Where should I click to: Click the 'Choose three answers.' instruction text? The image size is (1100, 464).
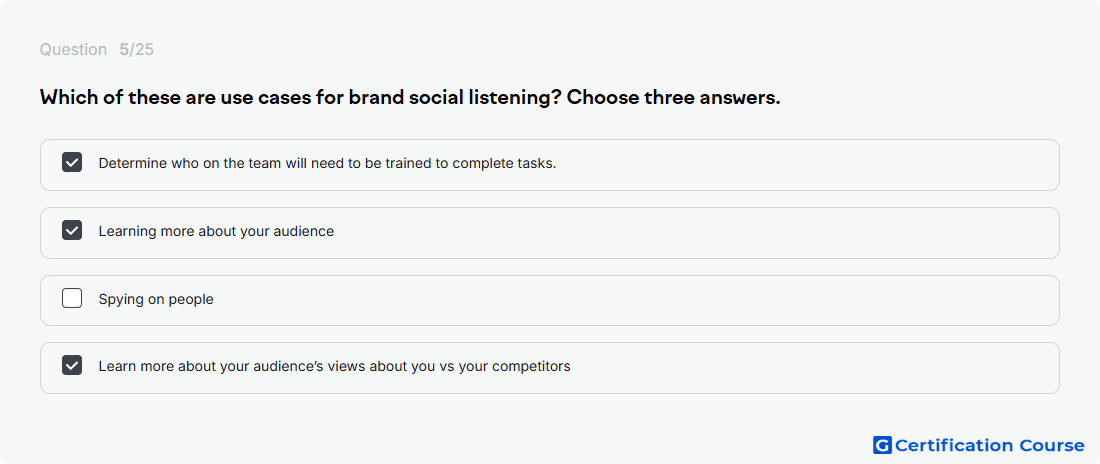[x=673, y=98]
